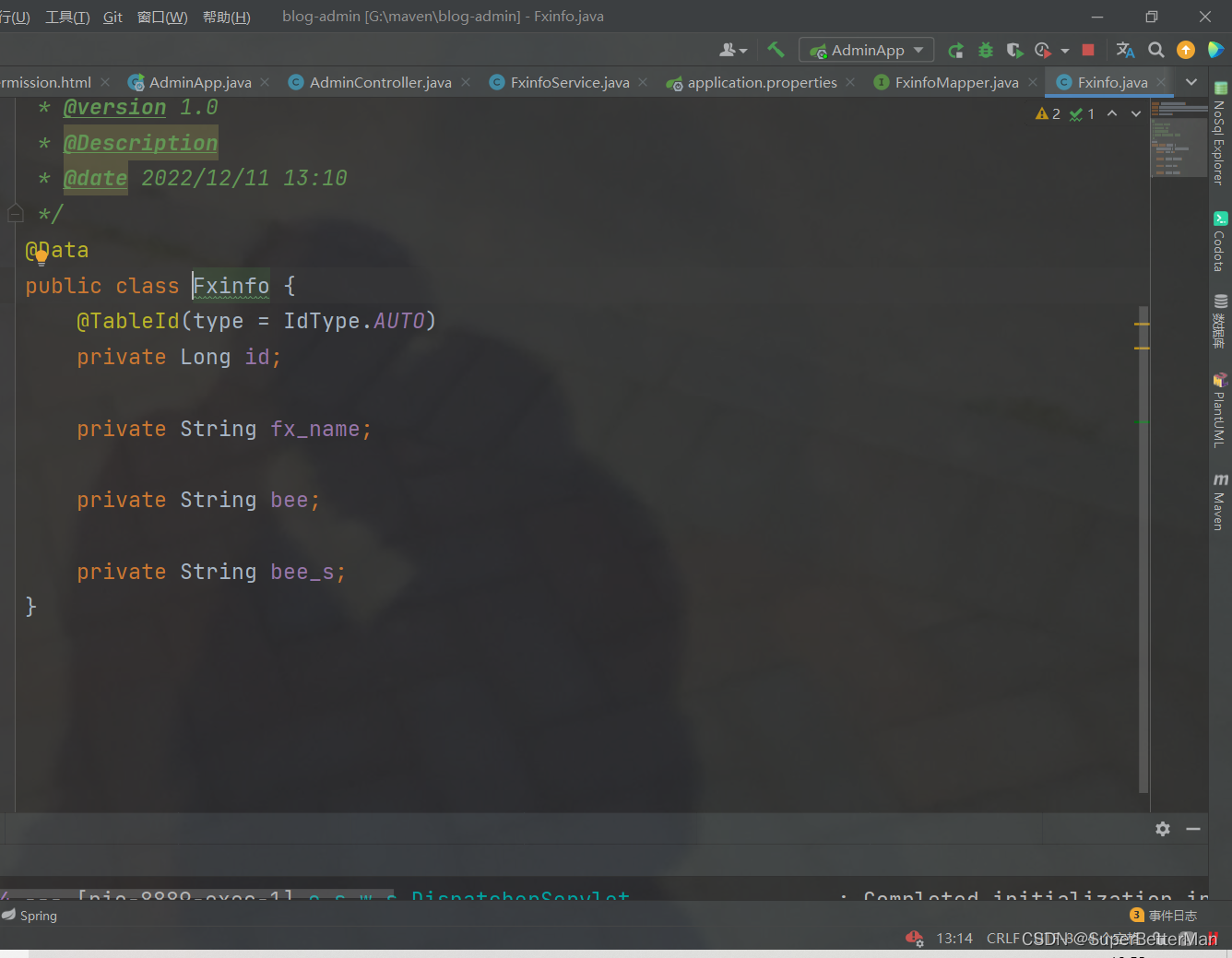The image size is (1232, 958).
Task: Click the warnings count indicator
Action: 1048,113
